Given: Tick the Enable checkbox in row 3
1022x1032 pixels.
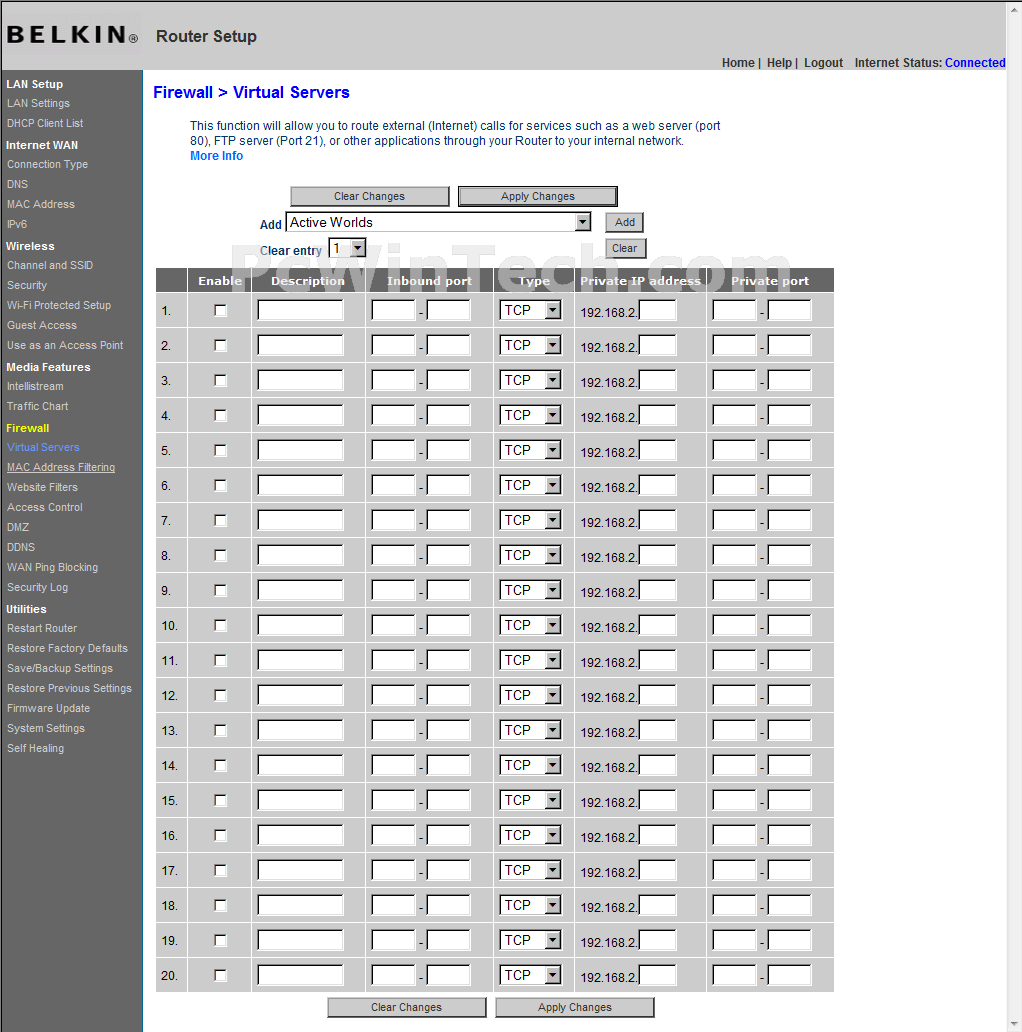Looking at the screenshot, I should point(220,380).
